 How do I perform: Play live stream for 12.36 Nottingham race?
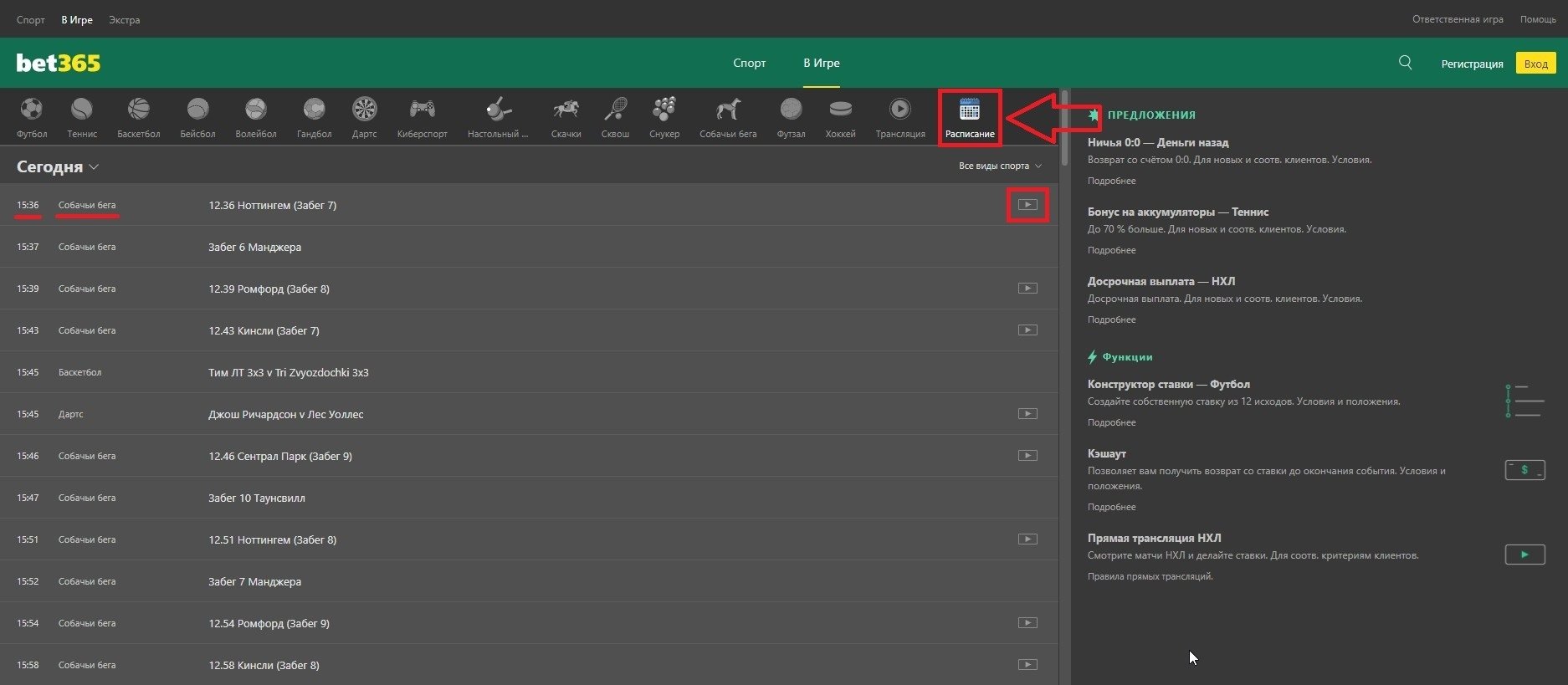(x=1027, y=205)
